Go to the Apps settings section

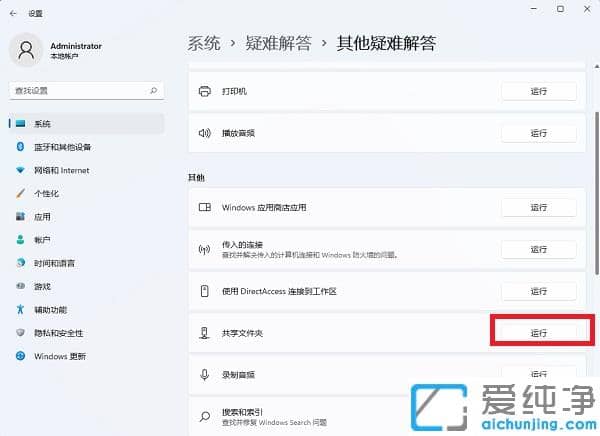(42, 216)
